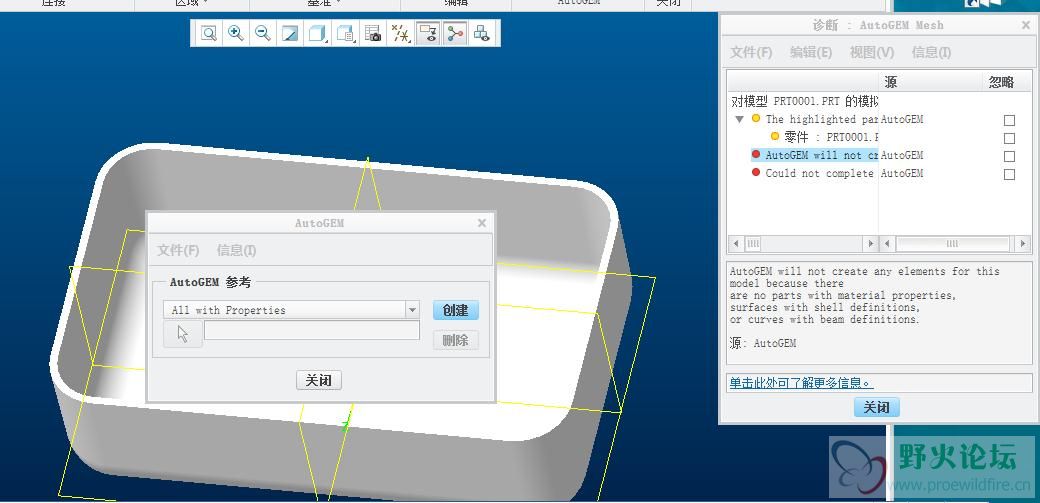The width and height of the screenshot is (1040, 503).
Task: Click the message column scrollbar thumb
Action: [753, 244]
